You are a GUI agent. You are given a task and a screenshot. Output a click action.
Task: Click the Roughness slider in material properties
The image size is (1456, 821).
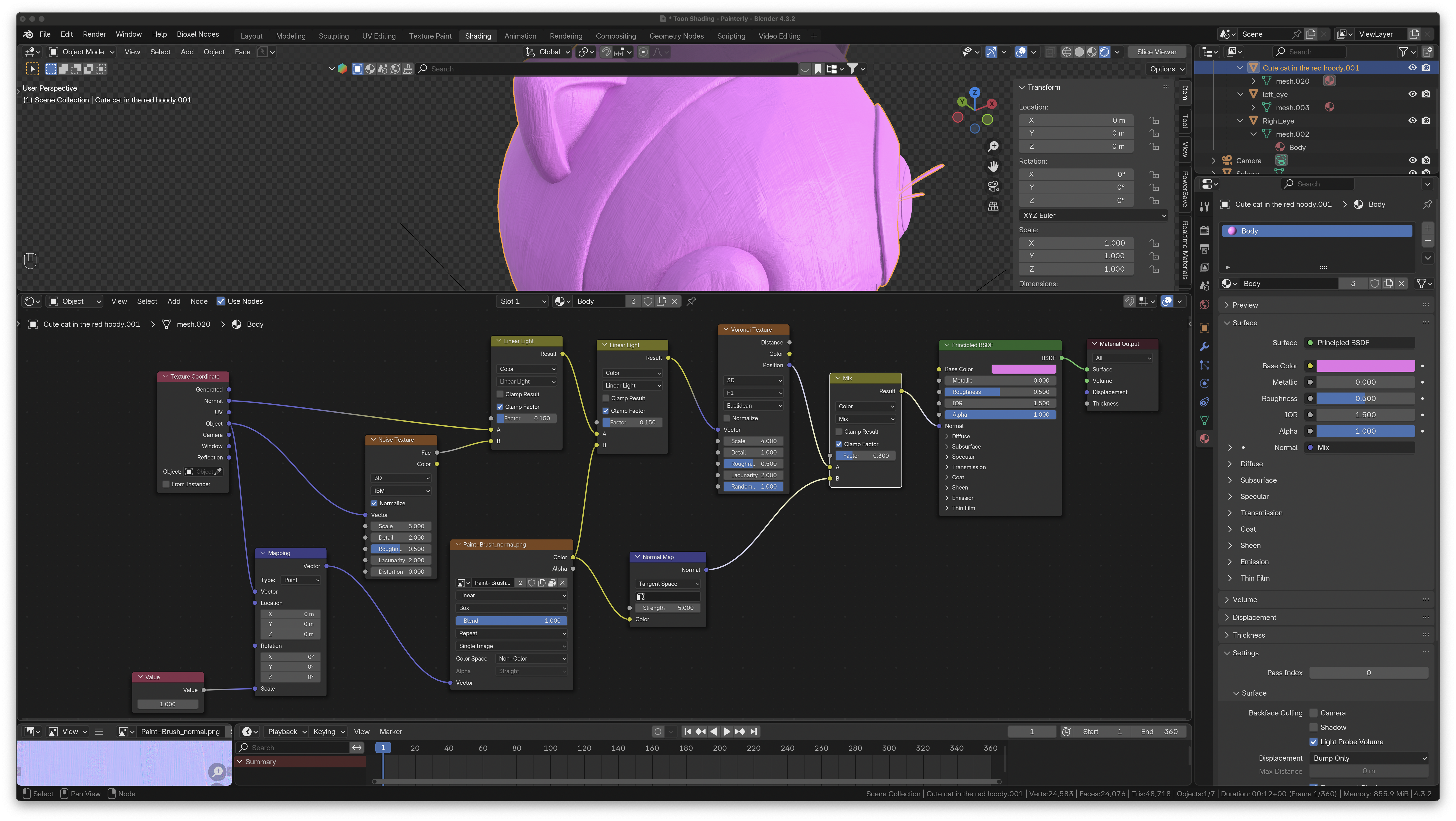pos(1366,399)
